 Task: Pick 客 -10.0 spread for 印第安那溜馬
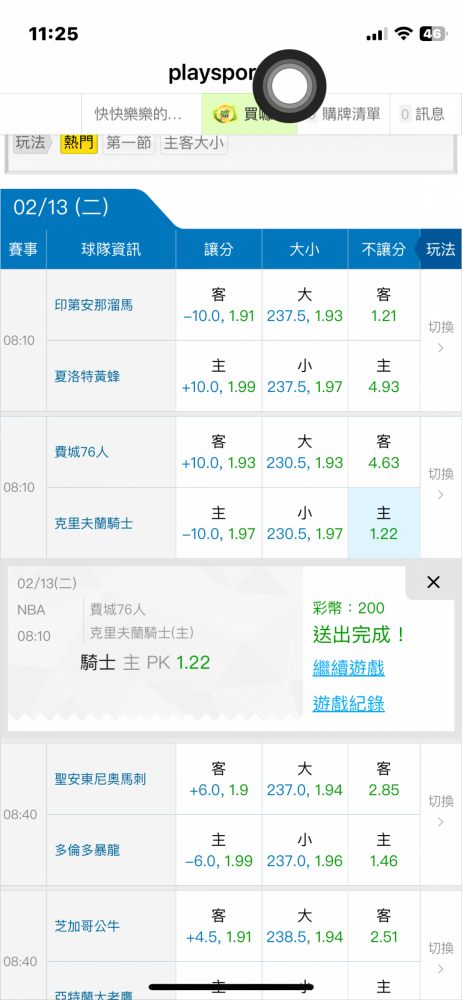pos(219,305)
